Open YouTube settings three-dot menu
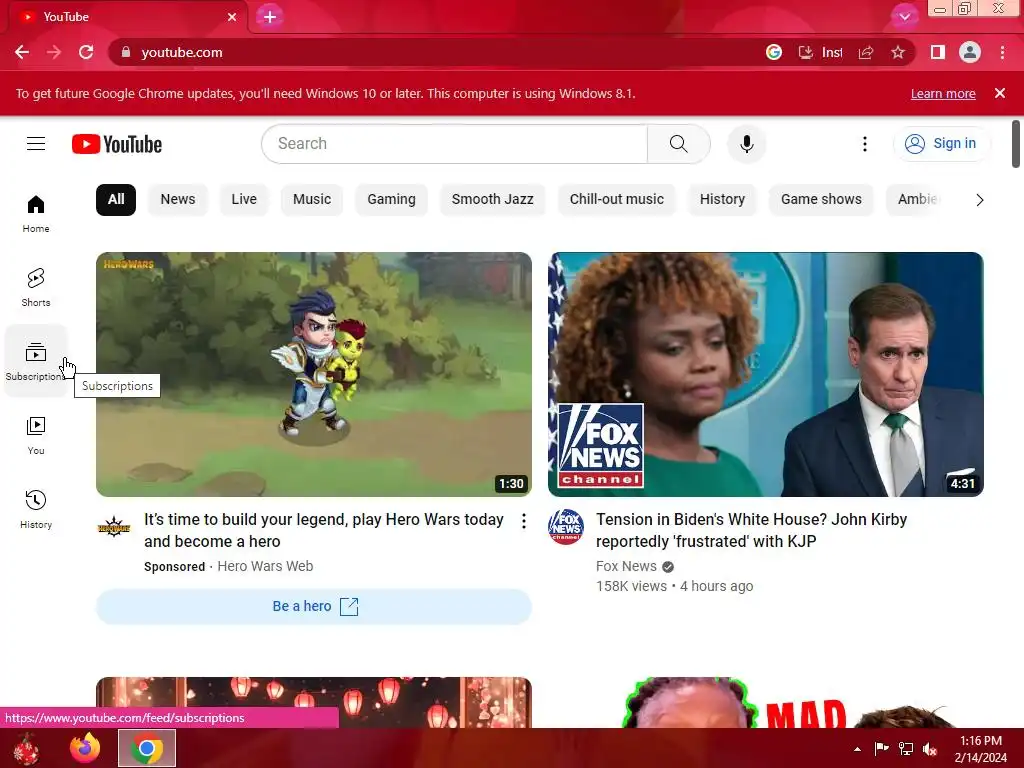 point(865,144)
